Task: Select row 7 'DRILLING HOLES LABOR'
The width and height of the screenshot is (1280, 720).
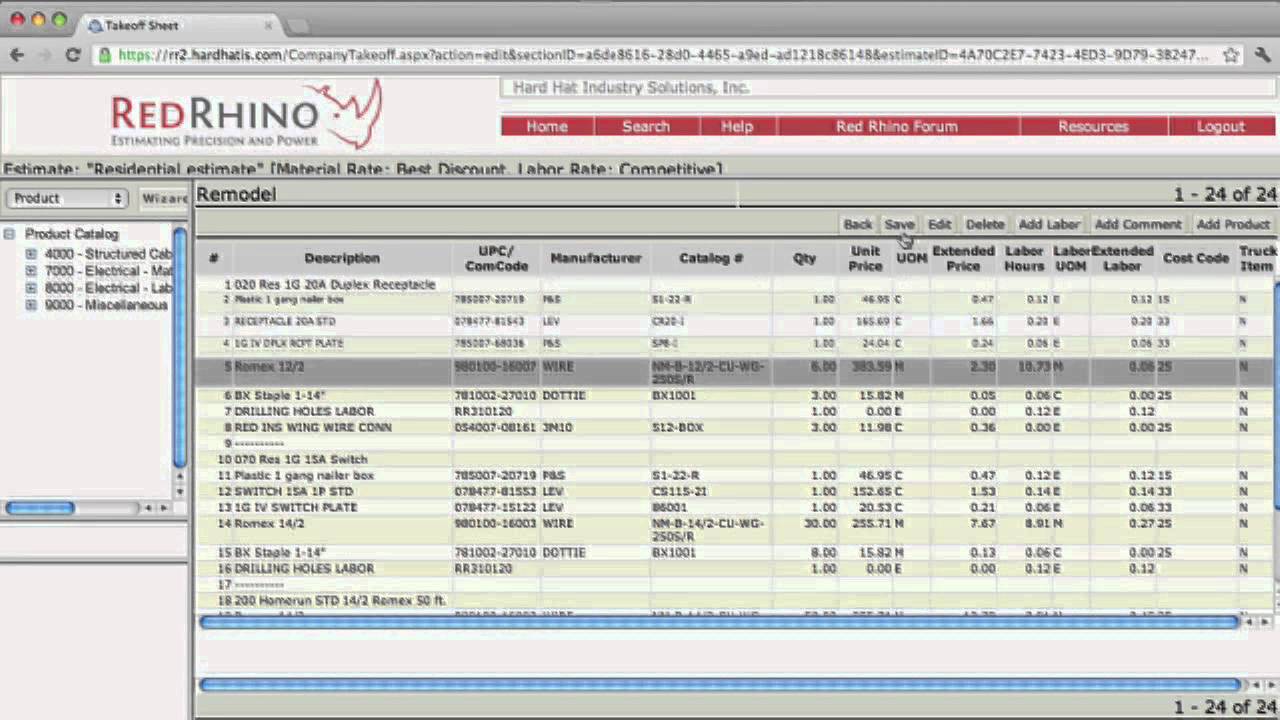Action: (x=735, y=411)
